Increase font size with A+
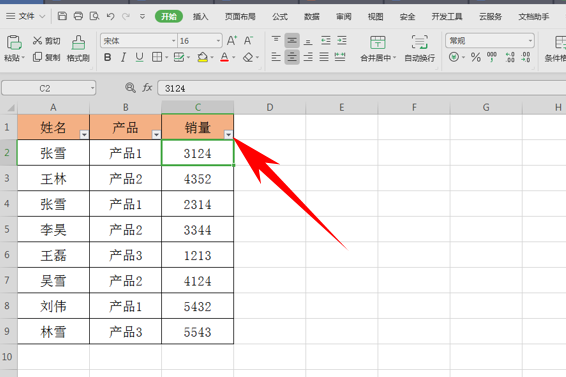Viewport: 566px width, 377px height. click(232, 40)
